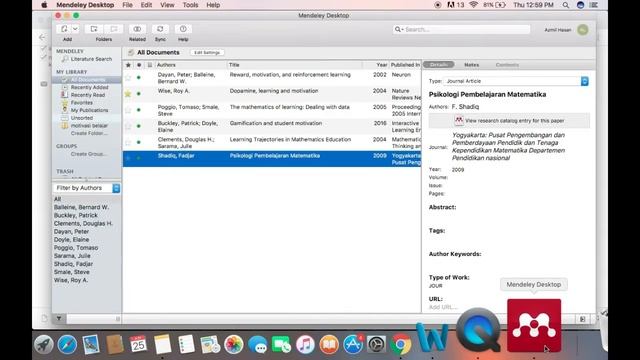Click Create Folder... in the sidebar
Image resolution: width=640 pixels, height=360 pixels.
89,133
